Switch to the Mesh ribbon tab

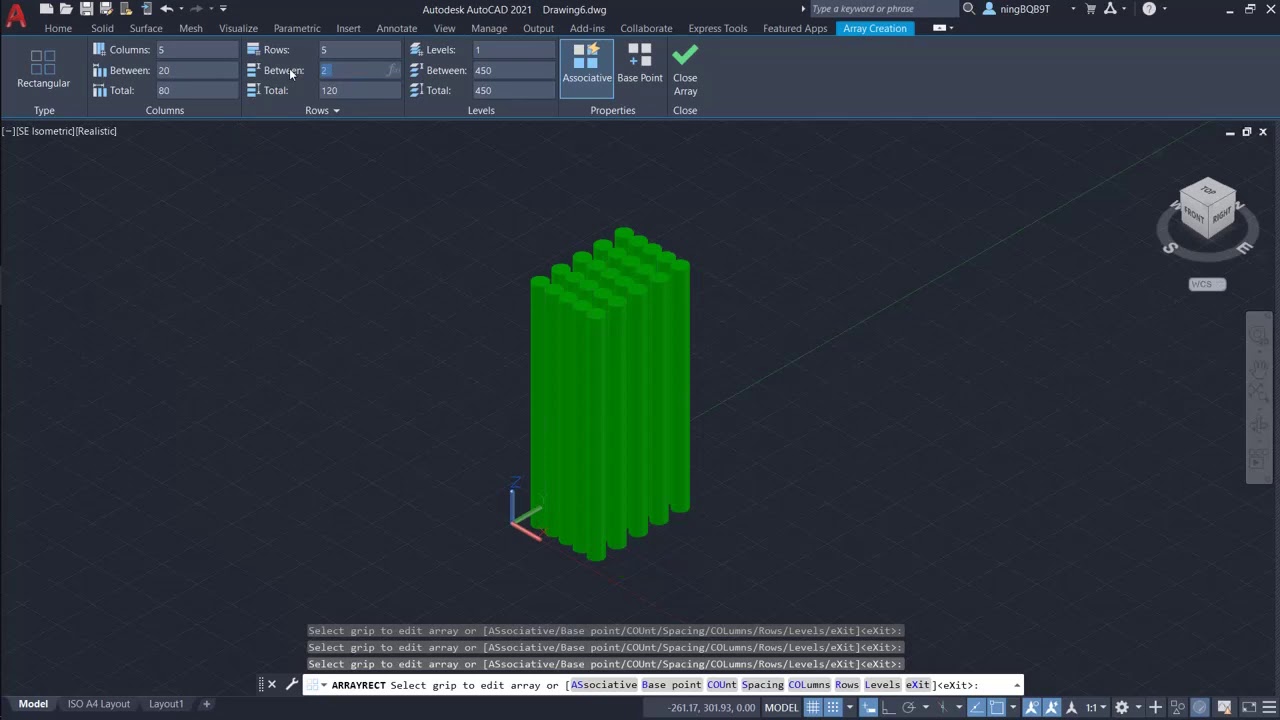click(x=190, y=28)
